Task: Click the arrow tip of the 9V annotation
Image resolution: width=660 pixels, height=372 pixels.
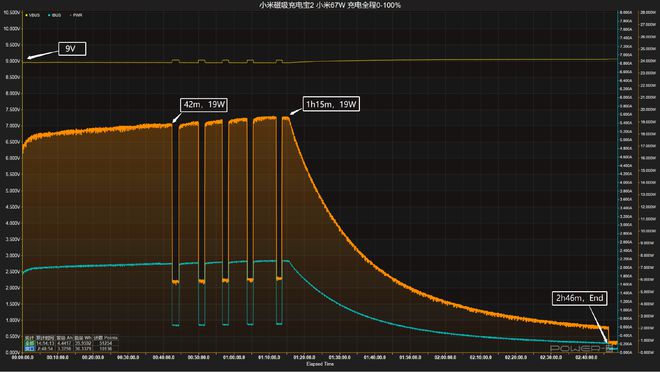Action: (x=28, y=58)
